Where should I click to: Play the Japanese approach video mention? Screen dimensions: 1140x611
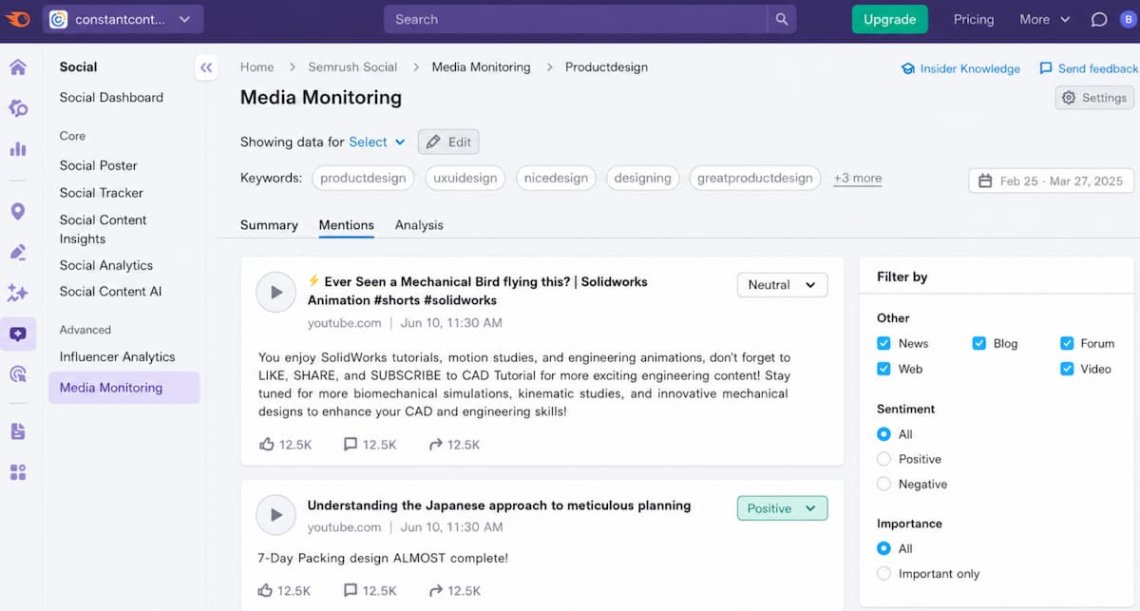click(x=276, y=515)
